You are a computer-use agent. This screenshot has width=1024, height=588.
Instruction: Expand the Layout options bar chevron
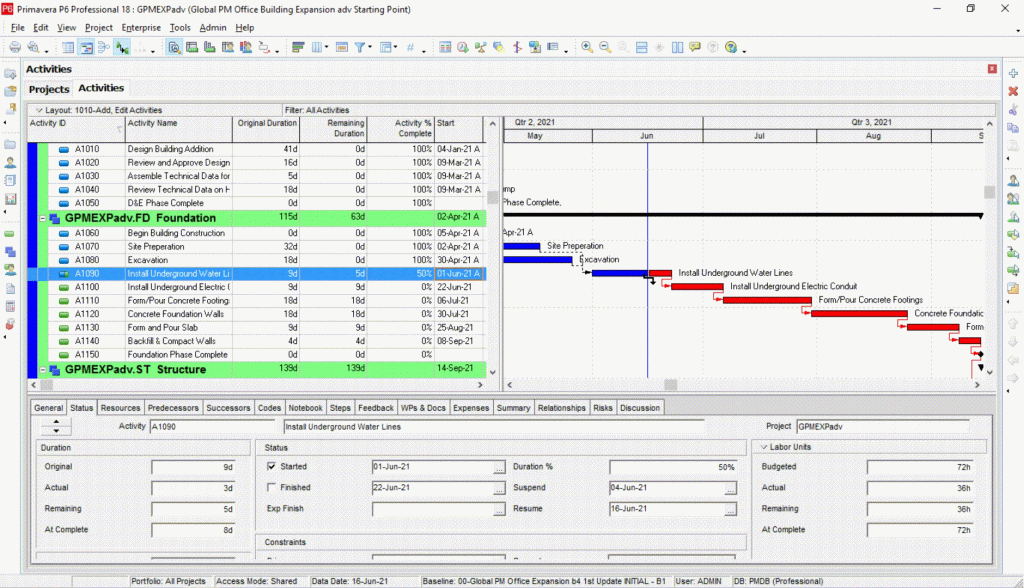39,110
